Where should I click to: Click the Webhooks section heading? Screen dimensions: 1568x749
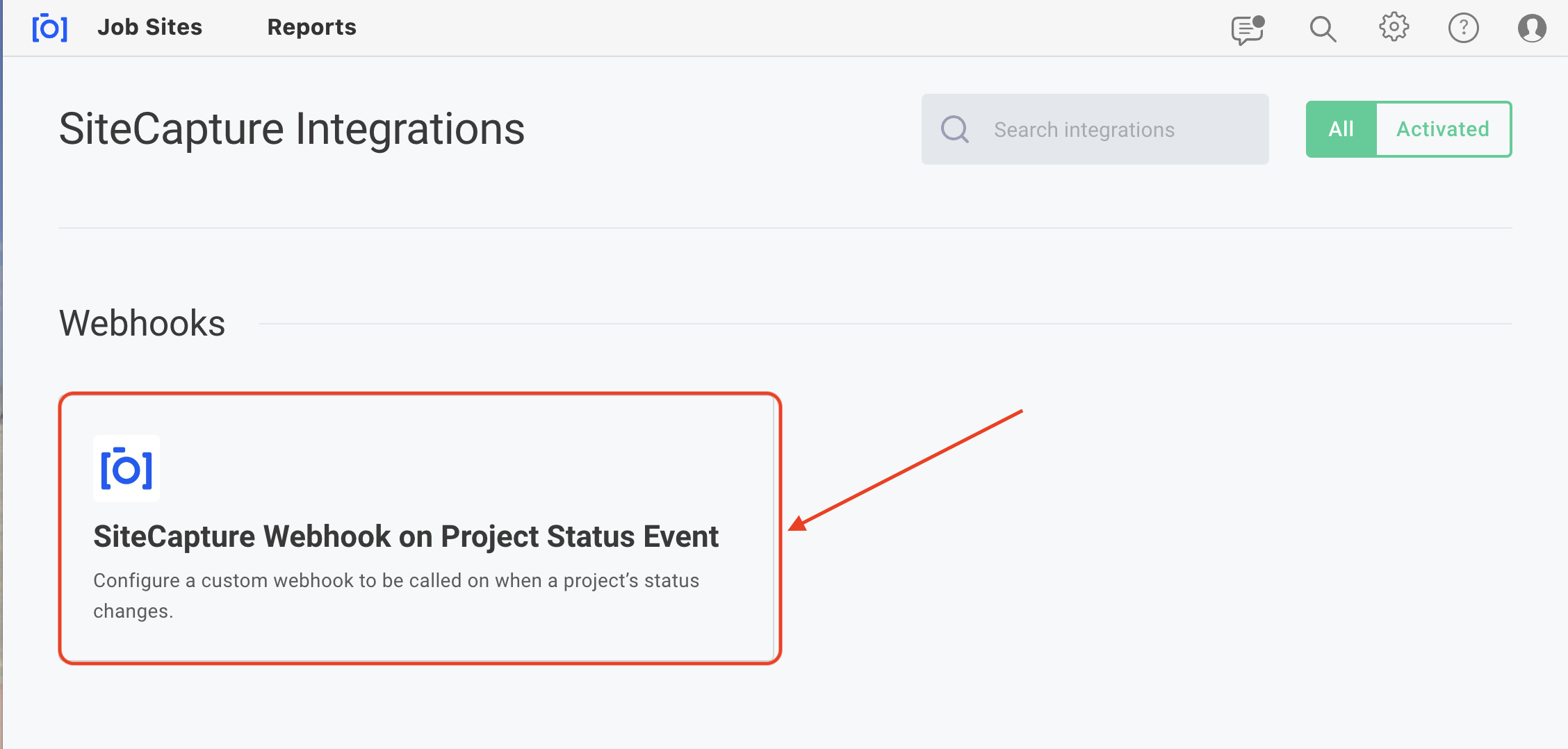coord(142,323)
